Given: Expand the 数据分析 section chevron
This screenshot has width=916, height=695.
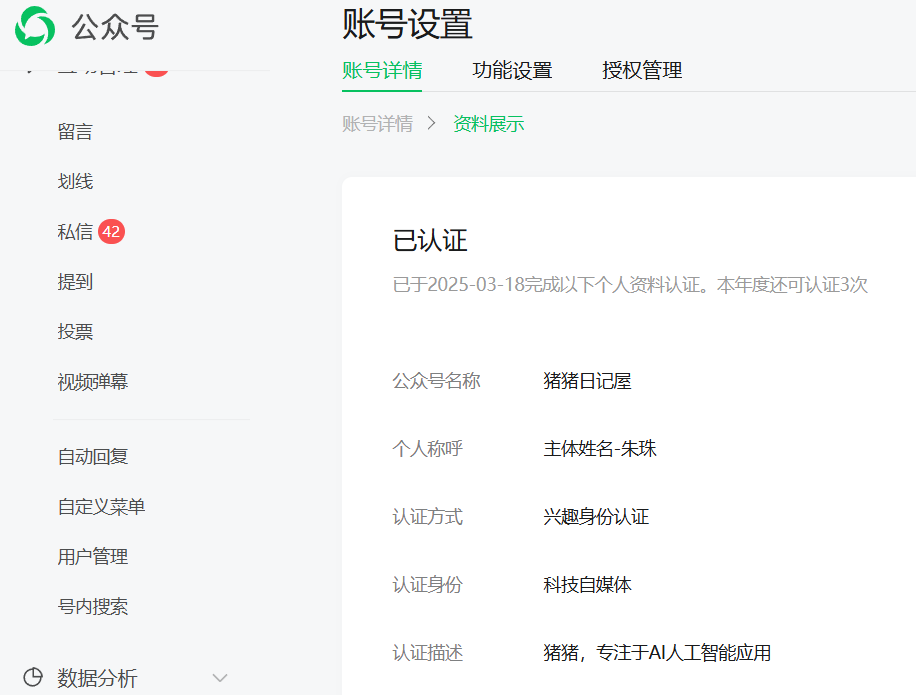Looking at the screenshot, I should click(x=220, y=678).
